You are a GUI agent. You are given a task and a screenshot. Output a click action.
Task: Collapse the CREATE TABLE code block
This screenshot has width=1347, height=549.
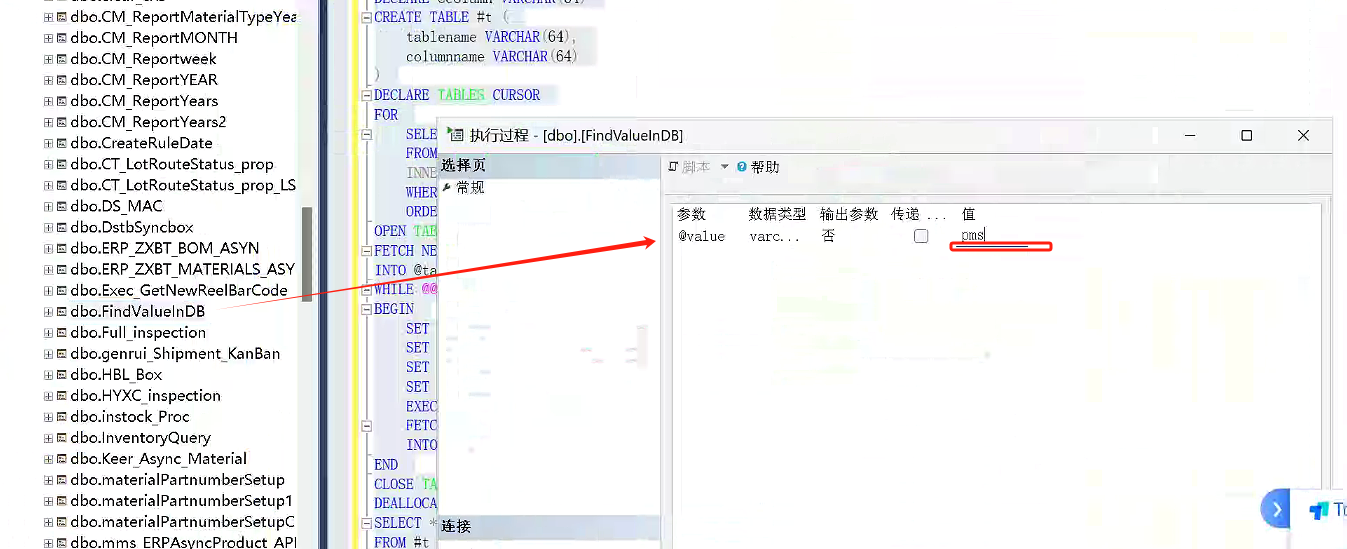(366, 18)
